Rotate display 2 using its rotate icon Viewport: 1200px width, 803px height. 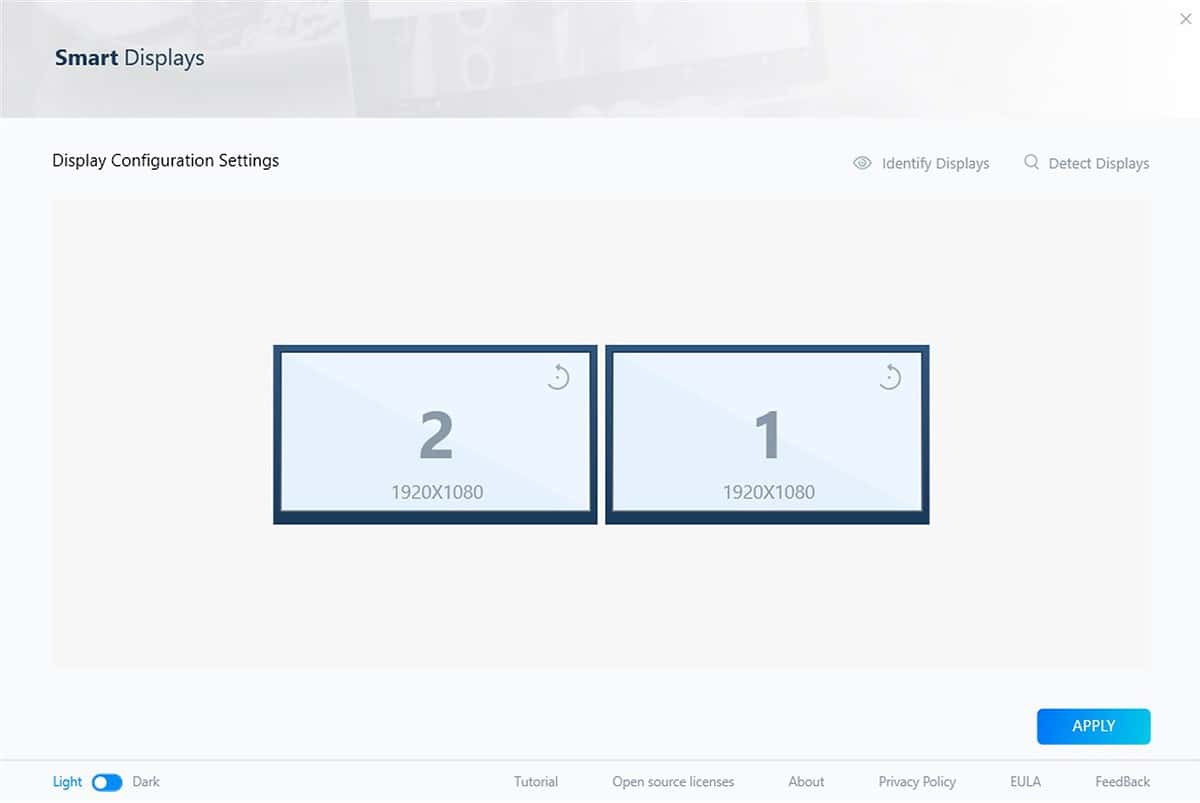click(558, 377)
